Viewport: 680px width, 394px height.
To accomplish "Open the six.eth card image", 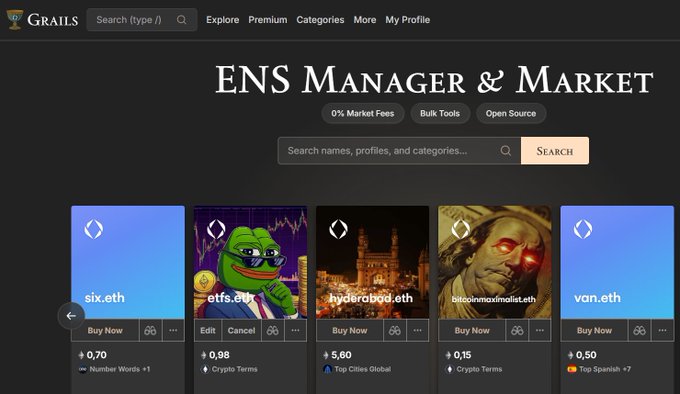I will pos(128,262).
